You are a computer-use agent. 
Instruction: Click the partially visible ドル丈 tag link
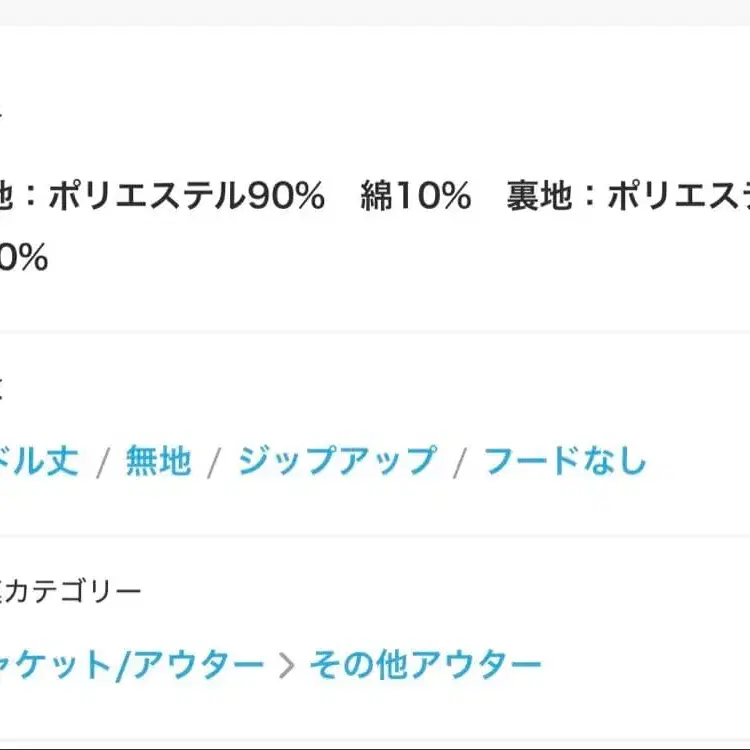click(x=38, y=461)
